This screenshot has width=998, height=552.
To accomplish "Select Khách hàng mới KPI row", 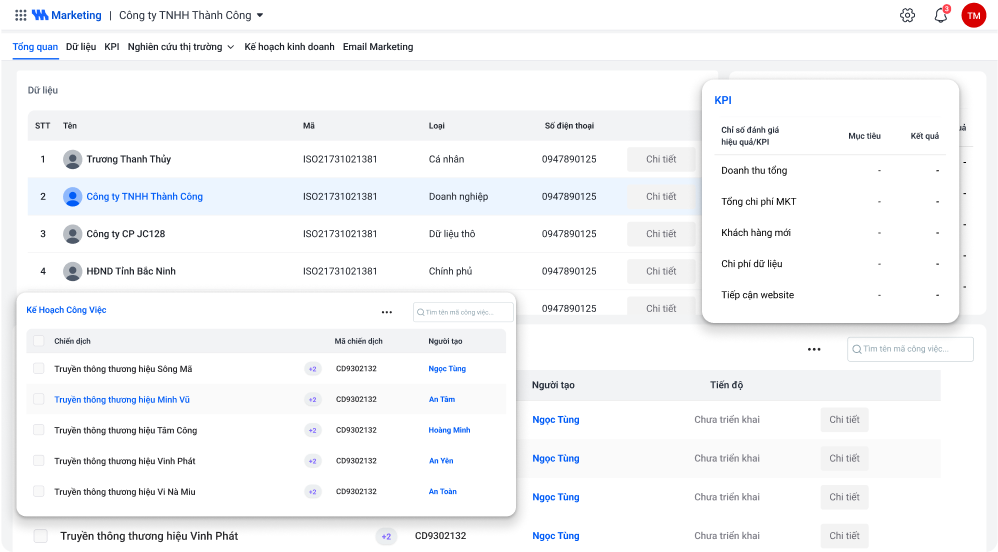I will tap(830, 233).
